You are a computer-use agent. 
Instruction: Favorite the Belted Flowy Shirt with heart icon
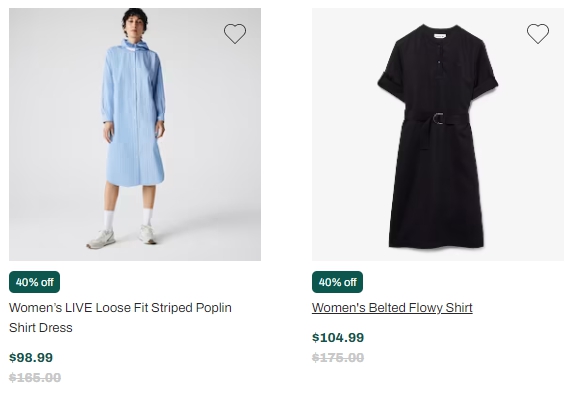coord(538,34)
